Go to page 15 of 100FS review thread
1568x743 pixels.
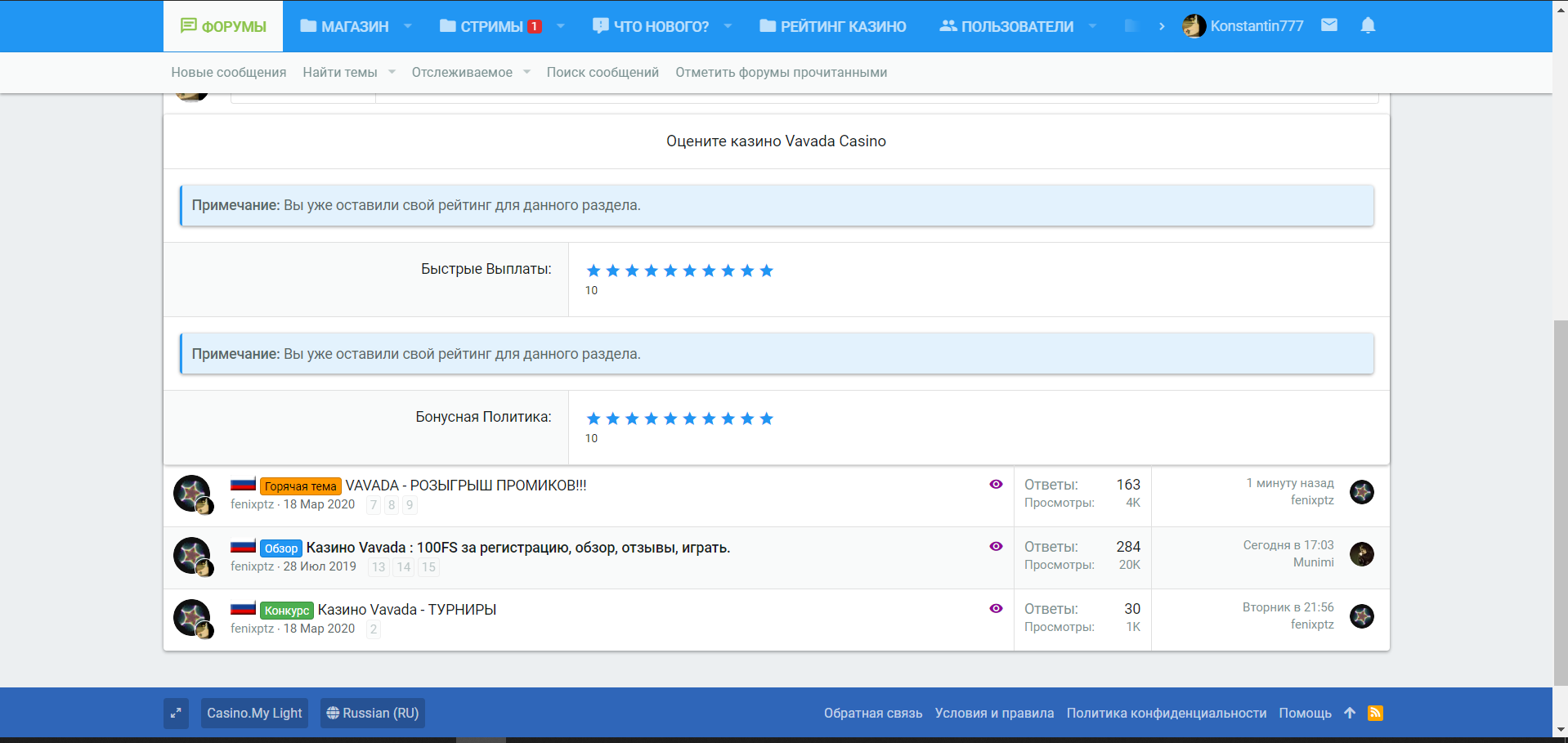[x=428, y=567]
